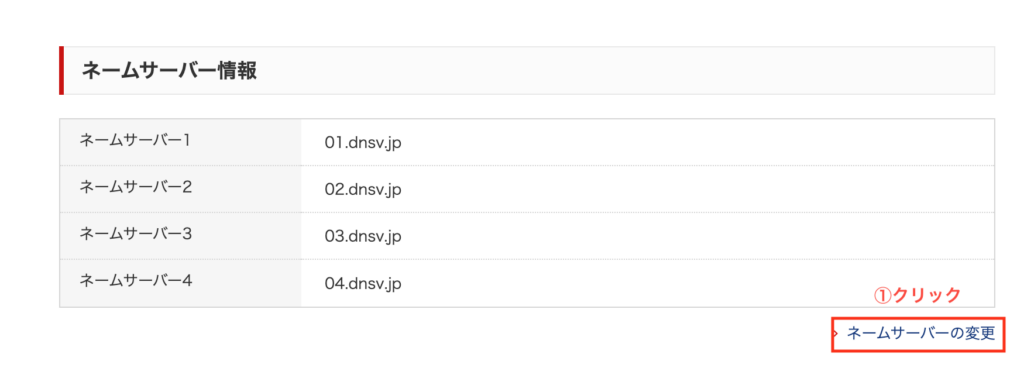Select the 03.dnsv.jp value
This screenshot has height=378, width=1024.
(x=362, y=236)
